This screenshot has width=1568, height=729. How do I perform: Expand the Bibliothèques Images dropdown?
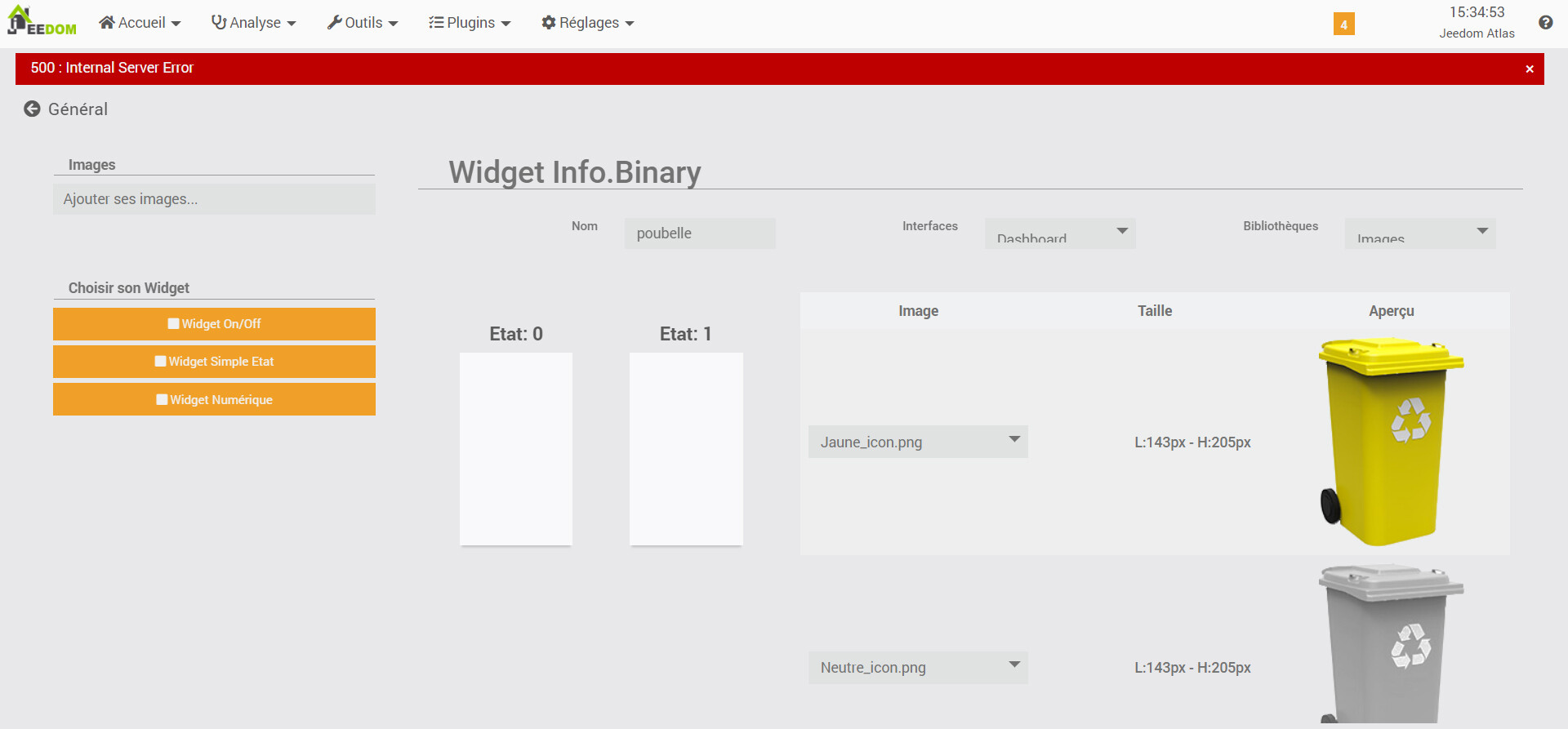click(1419, 233)
